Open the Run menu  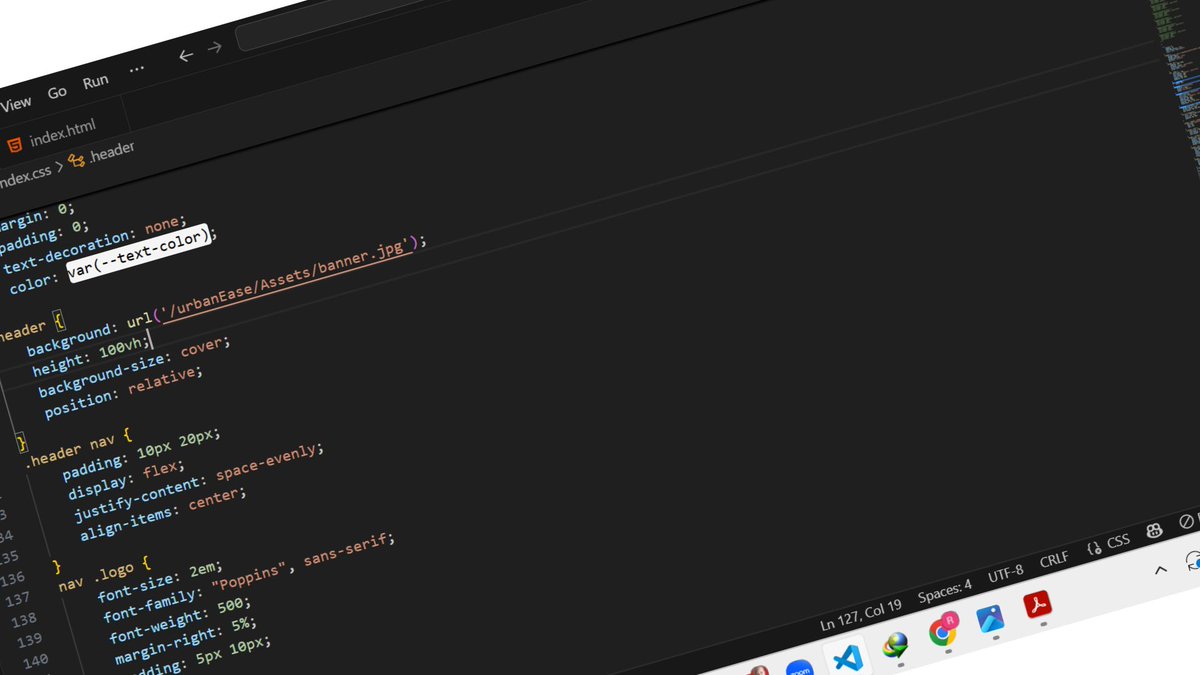pyautogui.click(x=96, y=82)
